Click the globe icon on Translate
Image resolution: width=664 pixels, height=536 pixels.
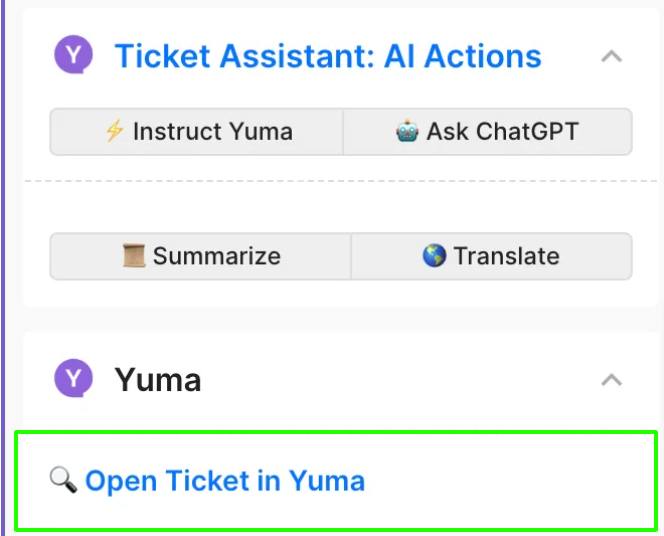[434, 256]
